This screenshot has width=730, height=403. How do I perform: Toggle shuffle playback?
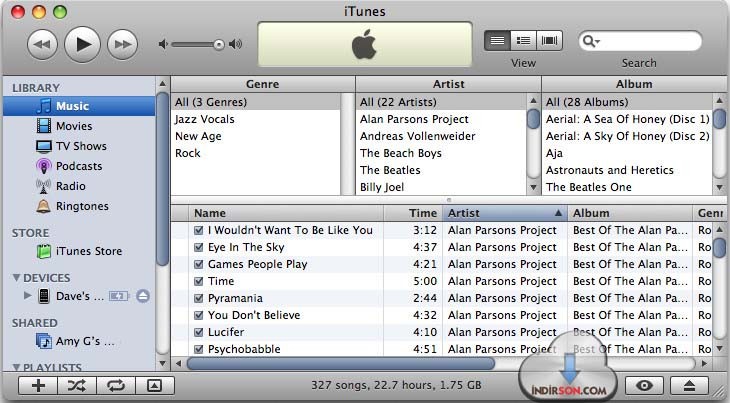click(x=77, y=385)
